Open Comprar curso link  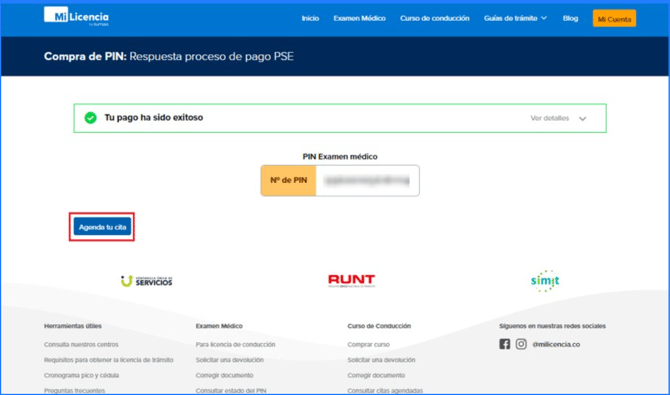click(368, 345)
